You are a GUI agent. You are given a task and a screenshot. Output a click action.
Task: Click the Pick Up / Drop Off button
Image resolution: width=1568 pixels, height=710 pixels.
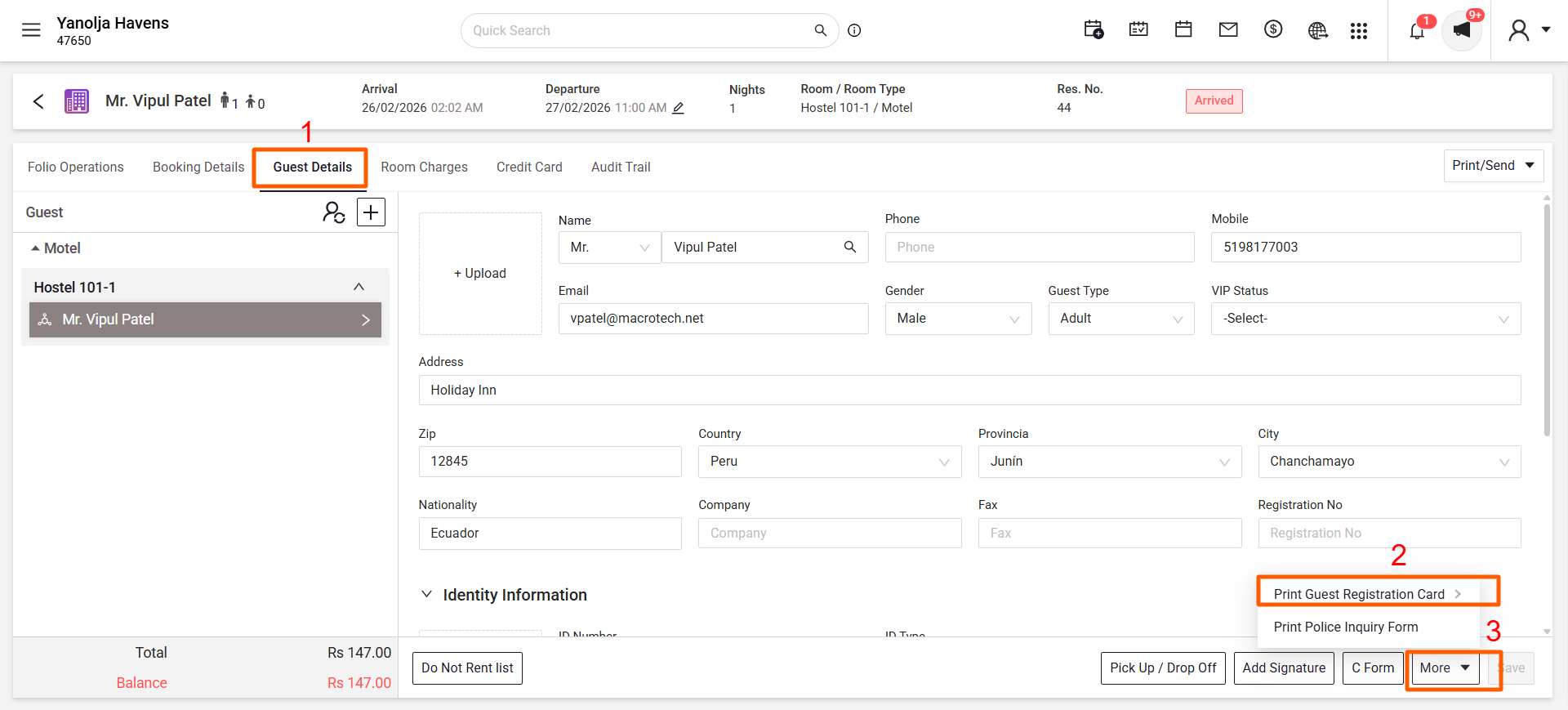pos(1163,668)
